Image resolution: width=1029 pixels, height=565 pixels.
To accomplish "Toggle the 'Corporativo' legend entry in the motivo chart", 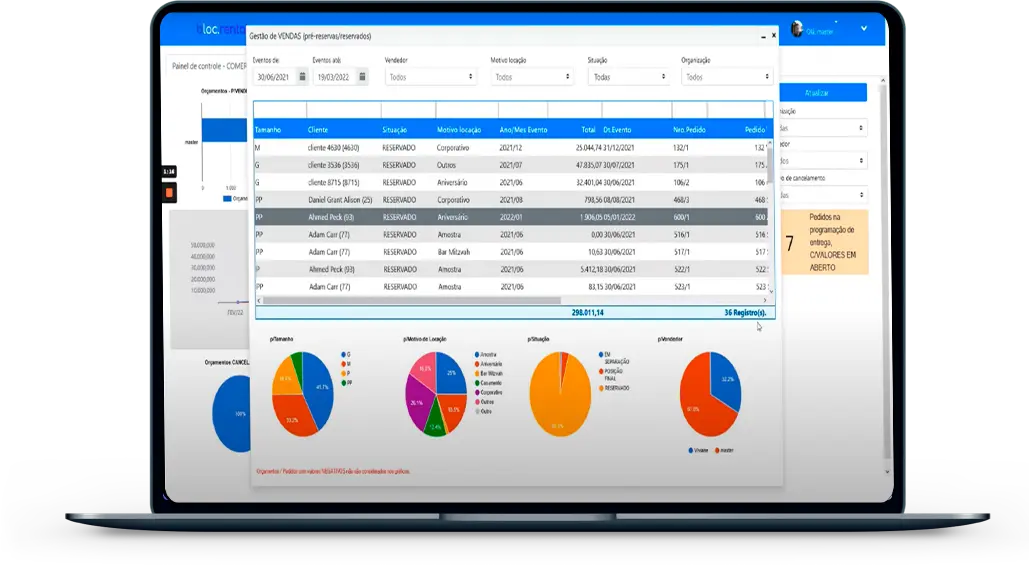I will [x=490, y=392].
